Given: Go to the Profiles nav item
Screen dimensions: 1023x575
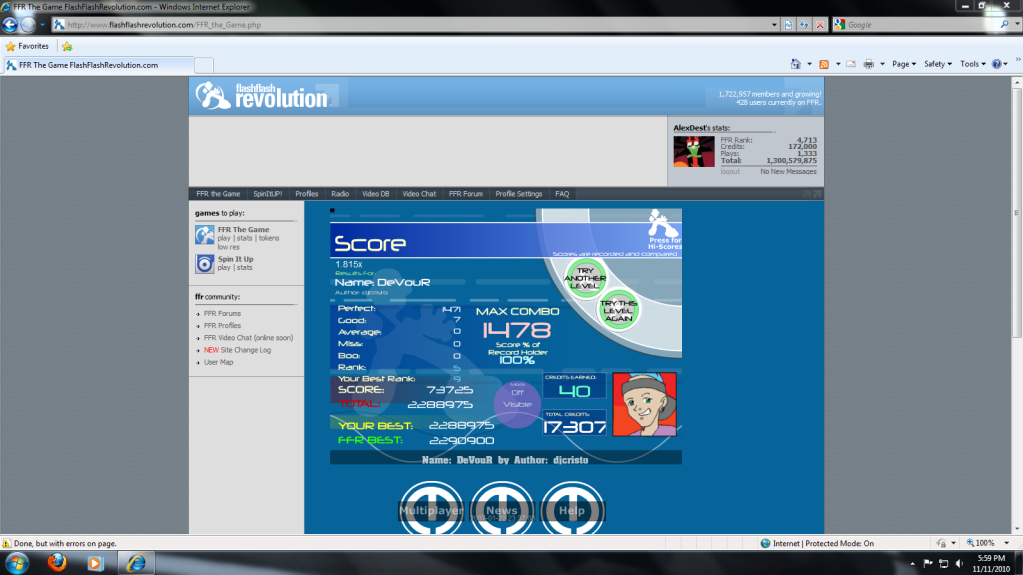Looking at the screenshot, I should click(x=307, y=194).
